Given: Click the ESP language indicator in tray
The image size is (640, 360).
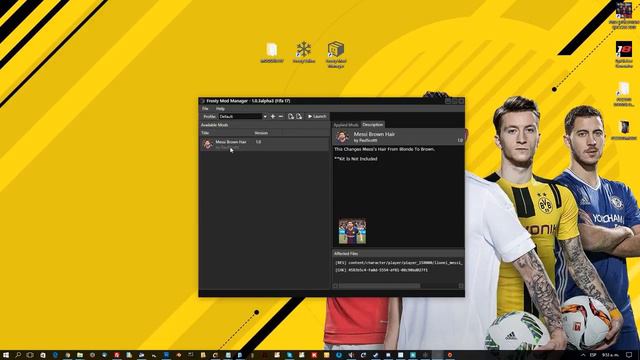Looking at the screenshot, I should pyautogui.click(x=593, y=355).
